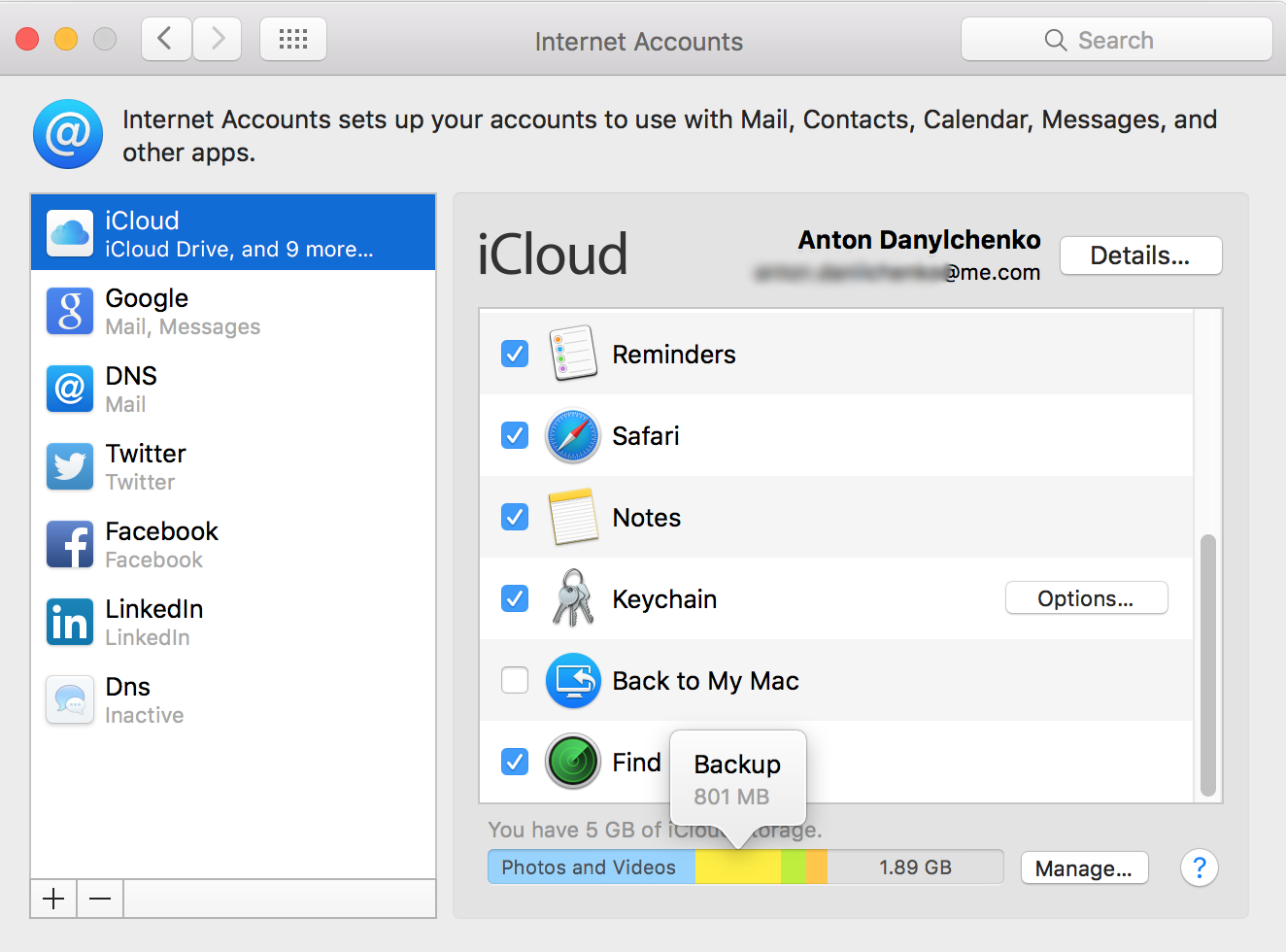Click the yellow Backup storage segment
The width and height of the screenshot is (1286, 952).
[x=738, y=867]
